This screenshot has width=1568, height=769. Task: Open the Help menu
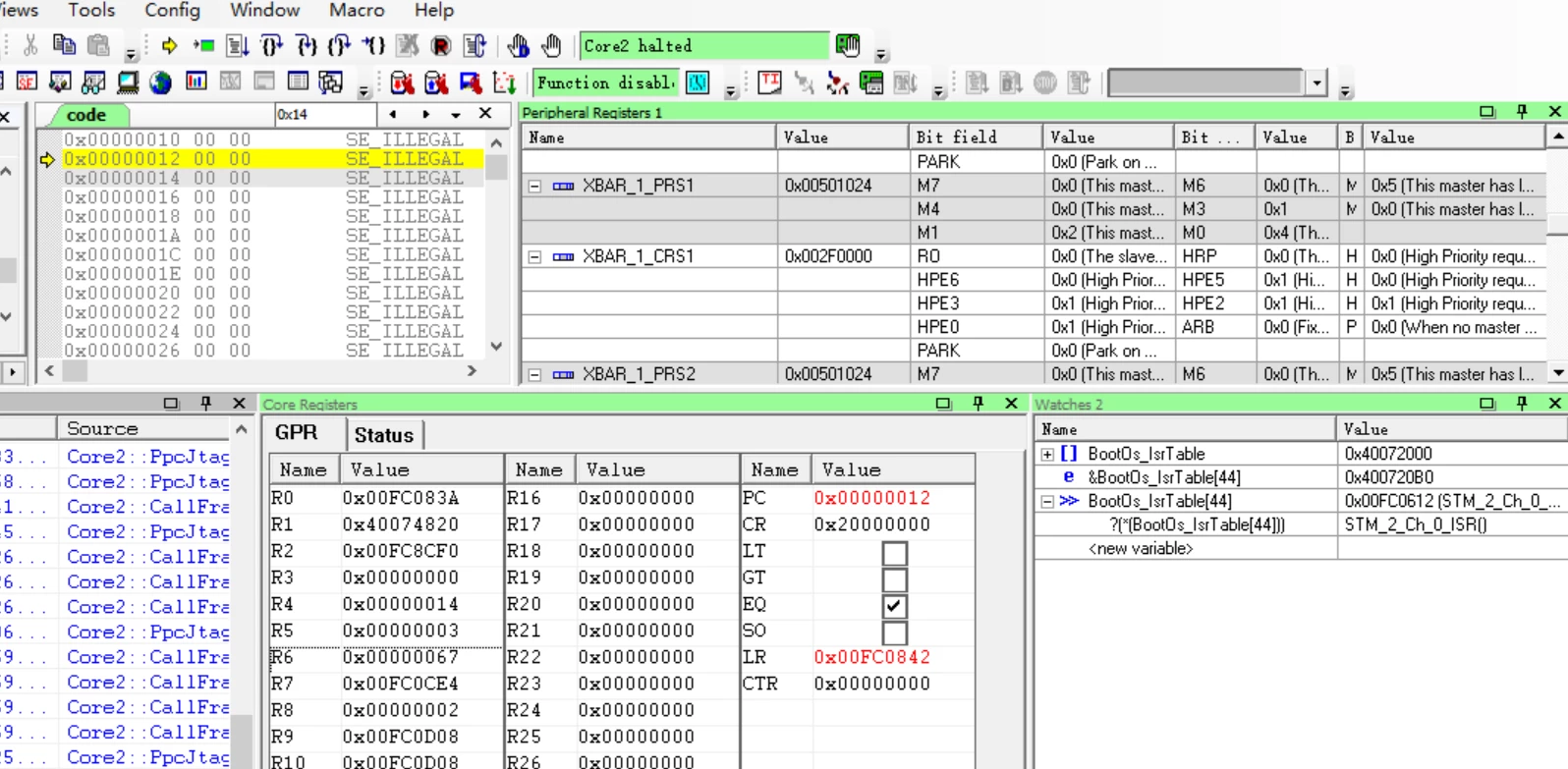coord(433,10)
